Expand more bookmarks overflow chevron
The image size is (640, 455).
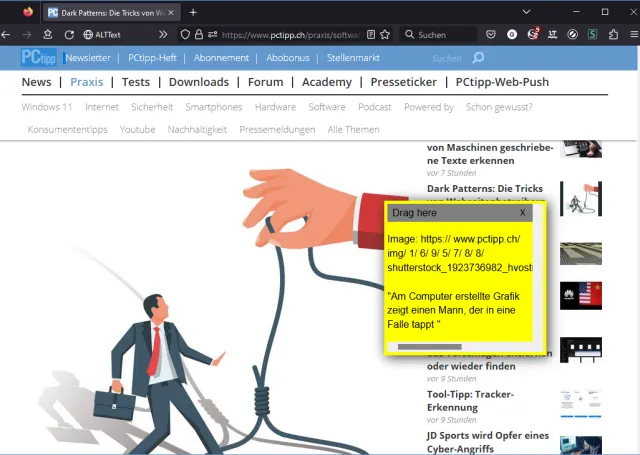[163, 34]
